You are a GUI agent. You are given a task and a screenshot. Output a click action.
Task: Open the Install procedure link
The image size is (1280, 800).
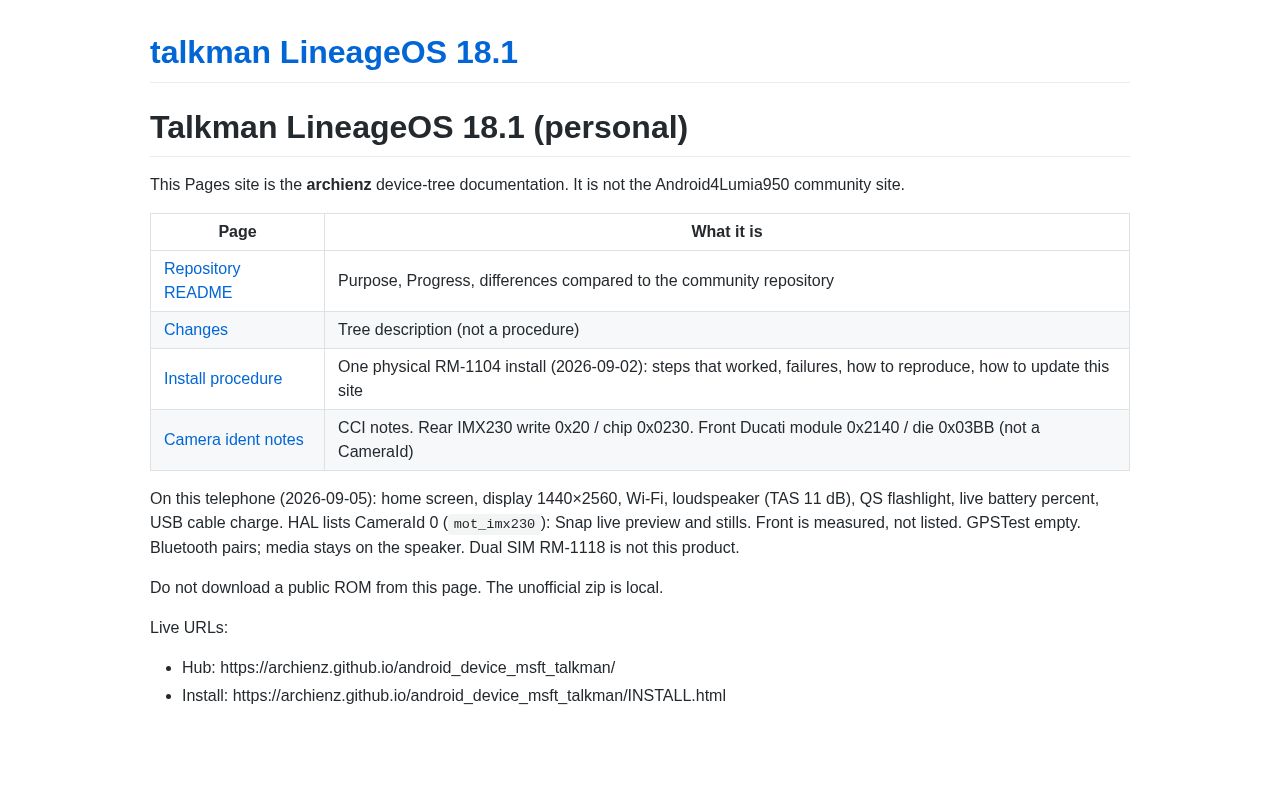coord(223,379)
